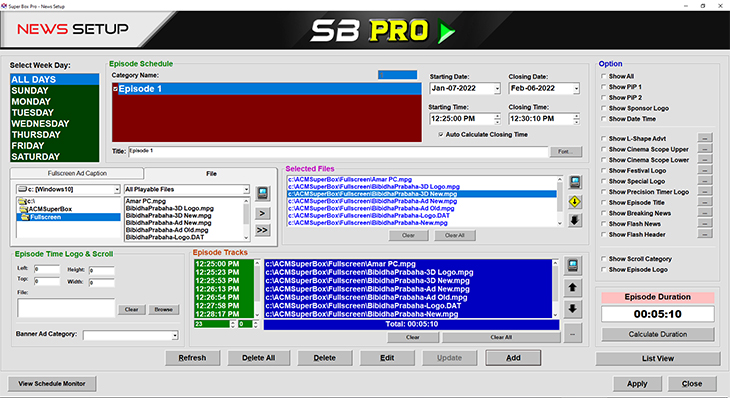Open the View Schedule Monitor button
Screen dimensions: 730x400
pyautogui.click(x=51, y=383)
